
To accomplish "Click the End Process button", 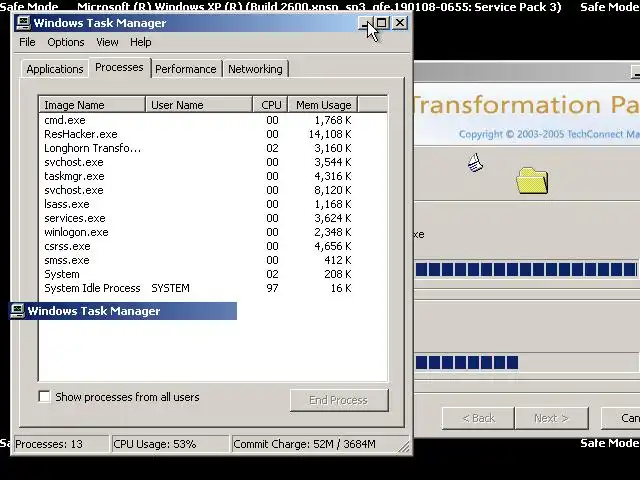I will 339,400.
